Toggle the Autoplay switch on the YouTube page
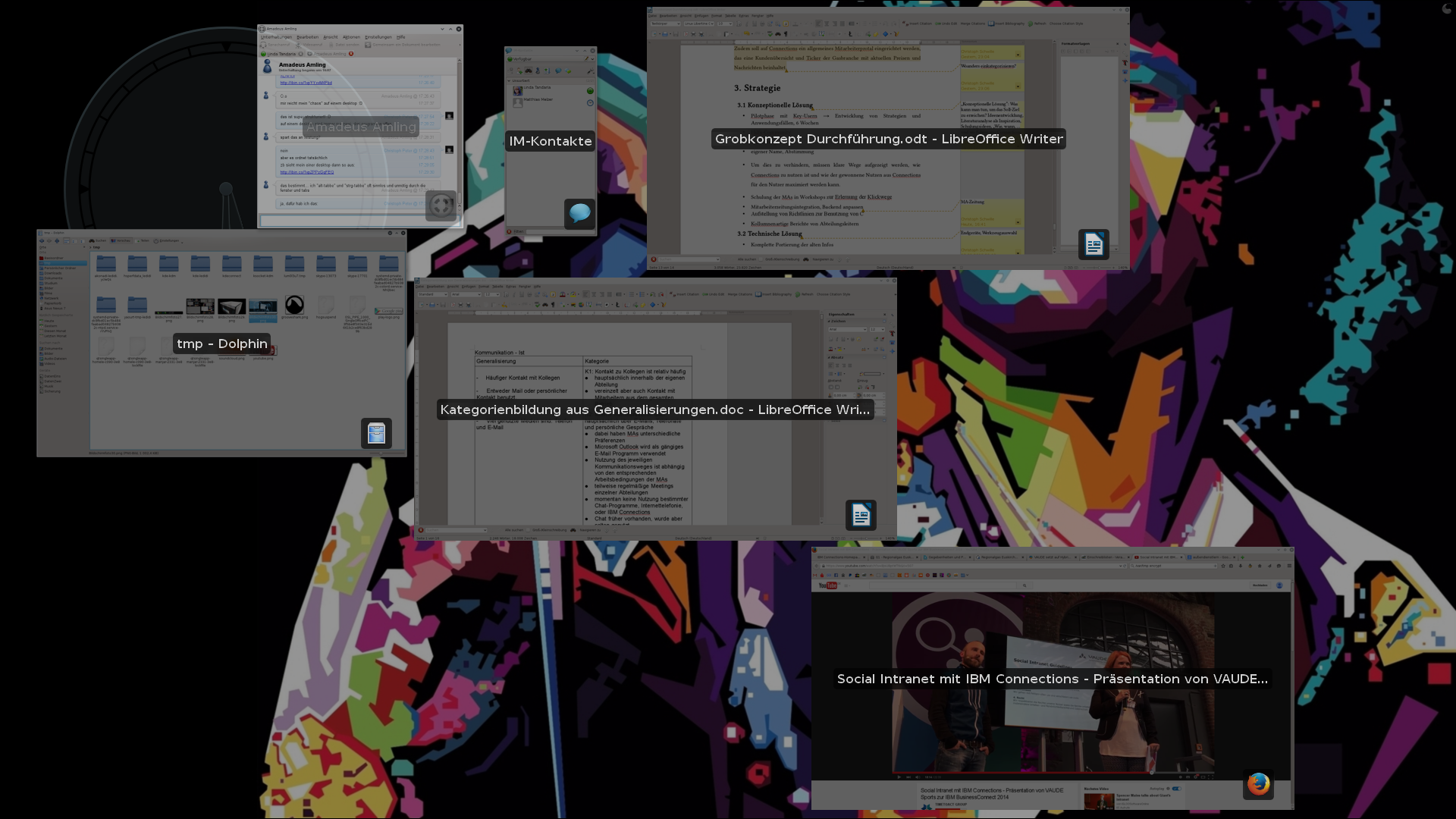1456x819 pixels. (x=1176, y=789)
